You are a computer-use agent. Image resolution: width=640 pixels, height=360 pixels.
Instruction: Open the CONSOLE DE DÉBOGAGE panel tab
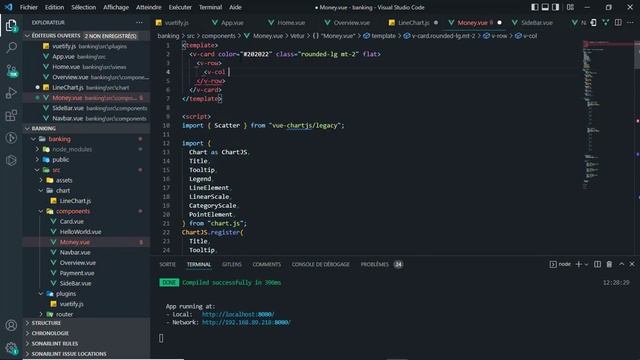(320, 264)
